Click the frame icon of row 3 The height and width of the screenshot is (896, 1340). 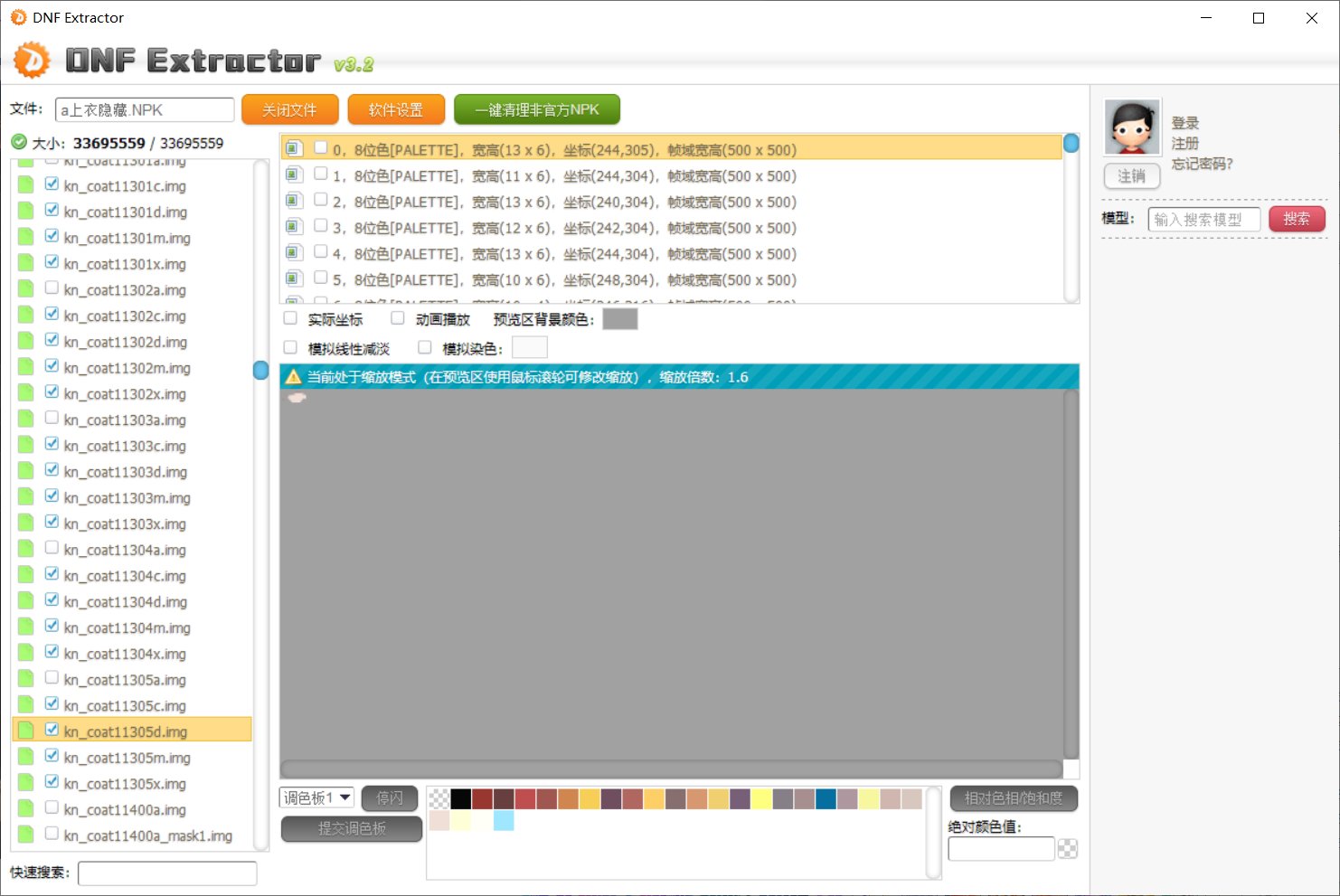pyautogui.click(x=294, y=226)
